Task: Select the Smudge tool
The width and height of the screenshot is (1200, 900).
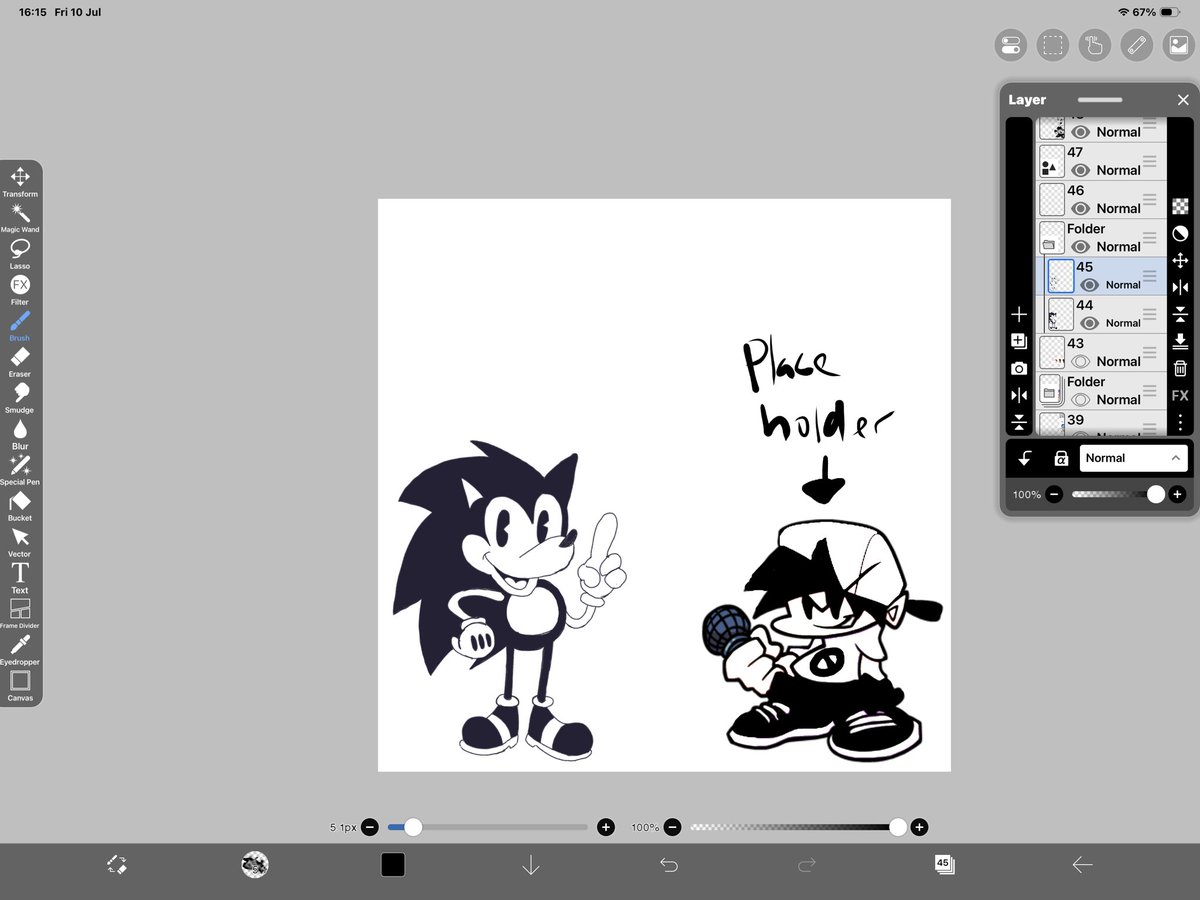Action: tap(20, 398)
